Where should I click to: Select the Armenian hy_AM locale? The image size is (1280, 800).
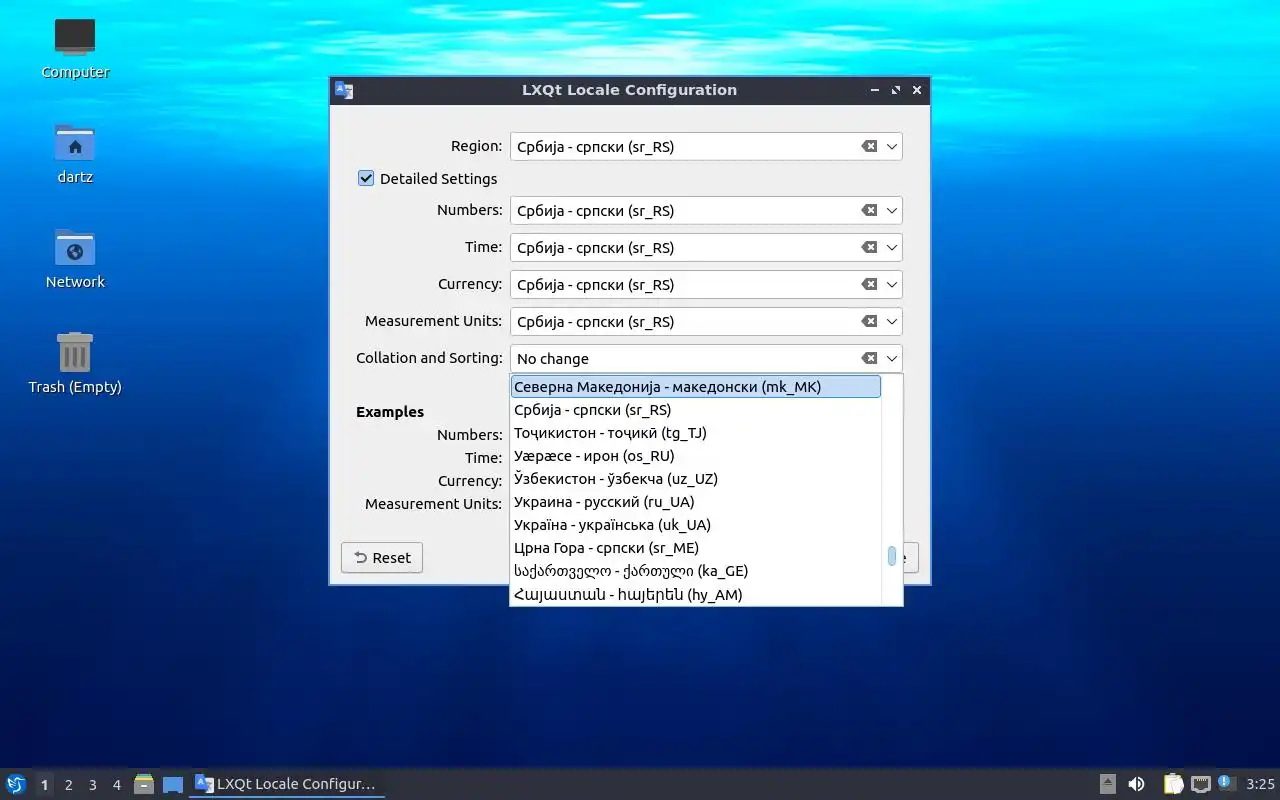[x=696, y=594]
